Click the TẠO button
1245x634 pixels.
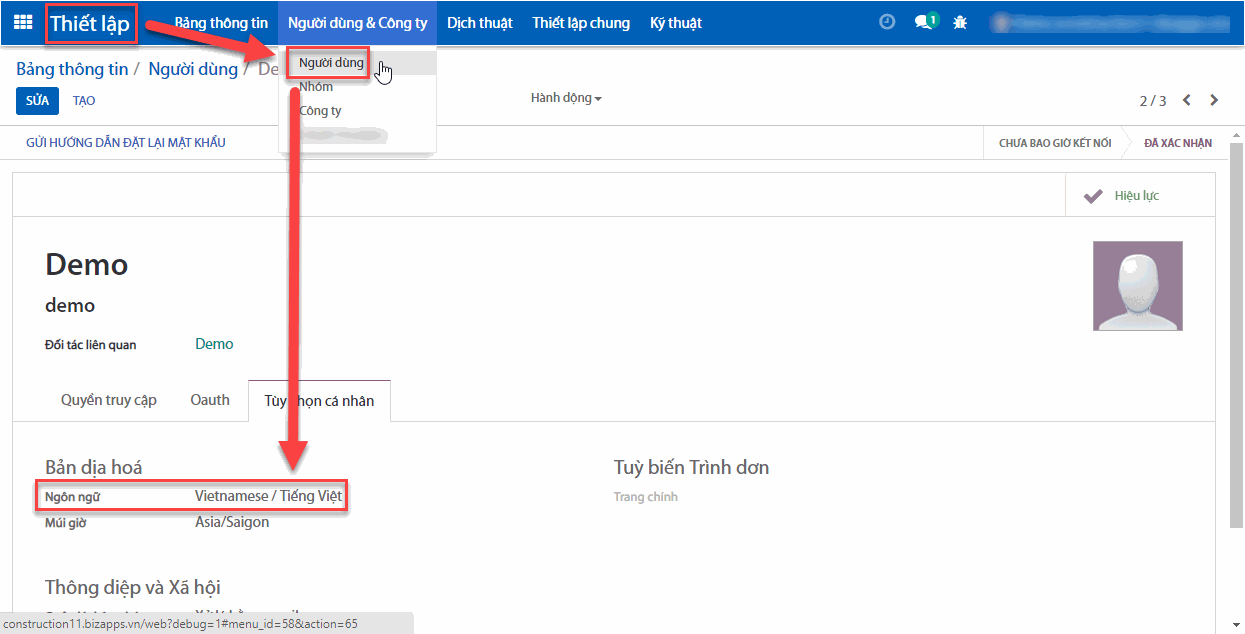point(83,100)
